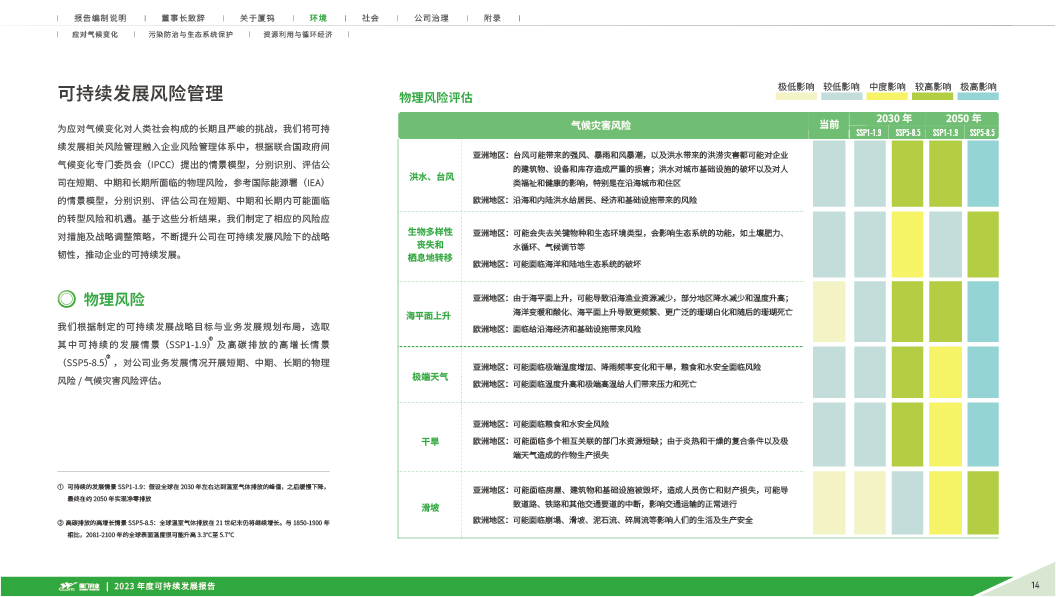Click footnote marker ② in the footnotes
The image size is (1056, 597).
[61, 523]
